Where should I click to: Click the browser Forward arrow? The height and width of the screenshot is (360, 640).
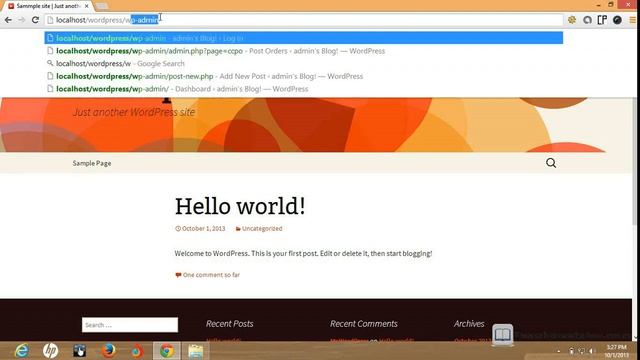pyautogui.click(x=22, y=20)
